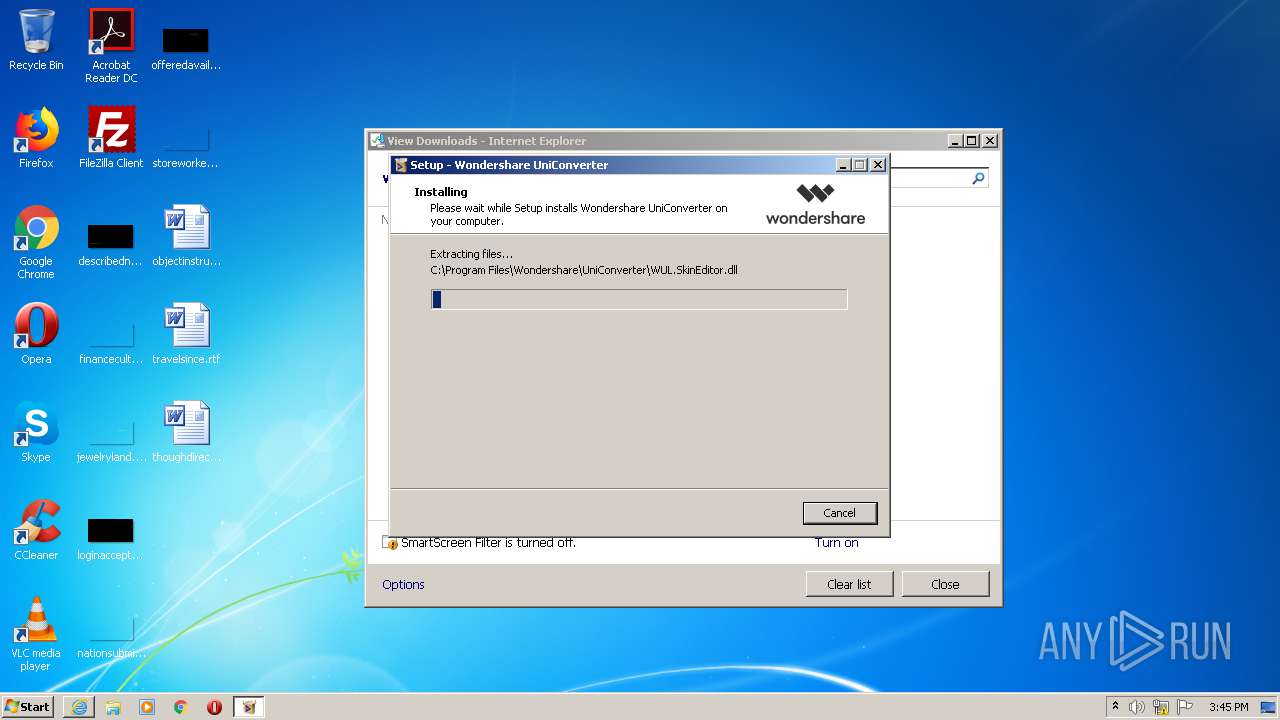Screen dimensions: 1280x720
Task: Open Google Chrome desktop shortcut
Action: pyautogui.click(x=36, y=242)
